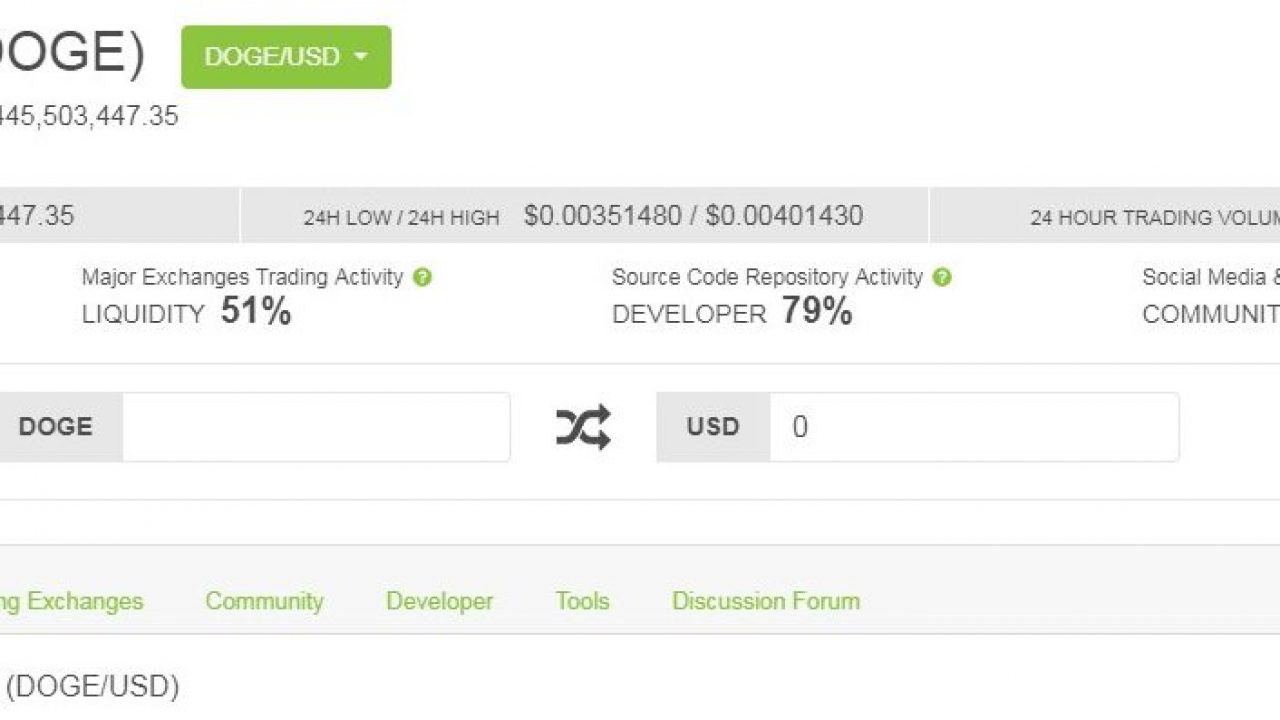Swap currencies using the shuffle arrows icon
1280x720 pixels.
click(583, 428)
